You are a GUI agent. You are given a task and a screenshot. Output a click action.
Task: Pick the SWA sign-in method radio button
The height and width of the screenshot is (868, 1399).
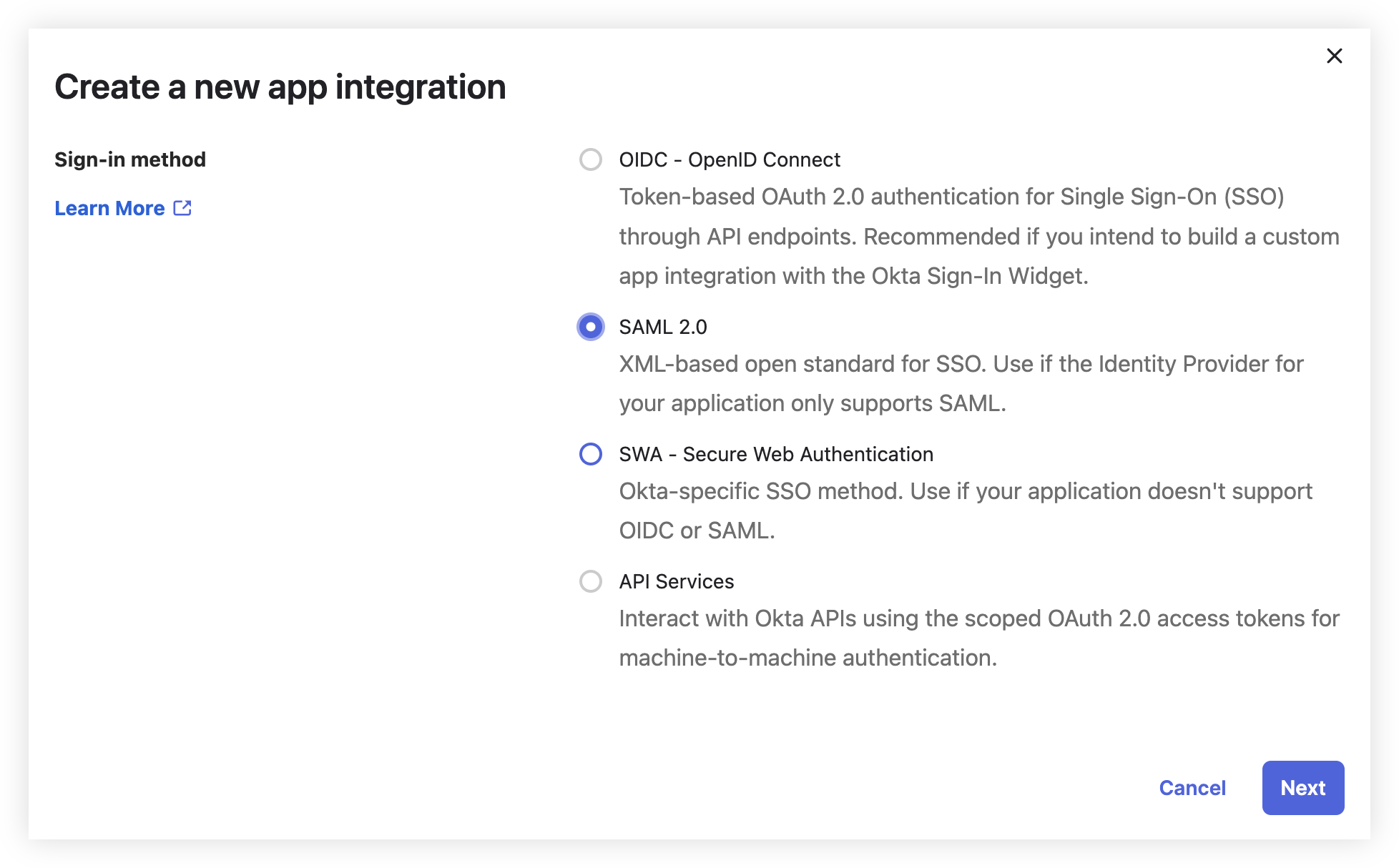tap(590, 454)
